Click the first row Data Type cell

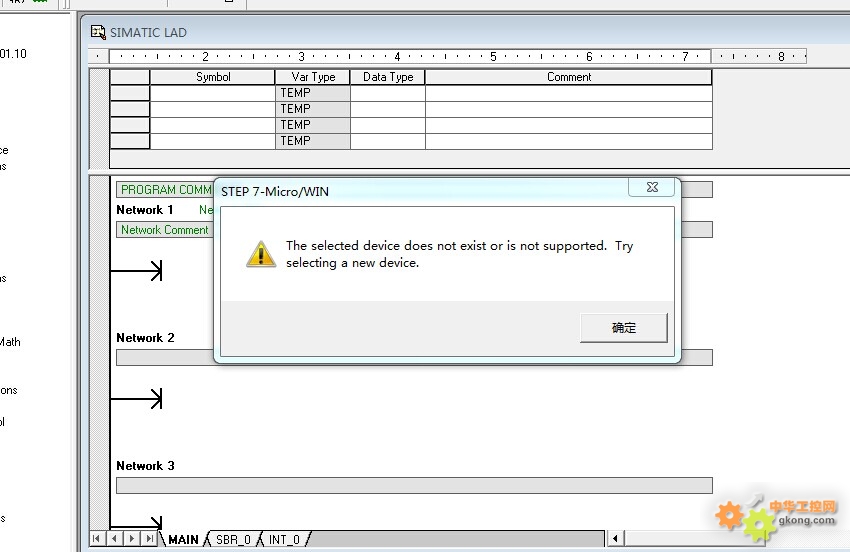[388, 93]
